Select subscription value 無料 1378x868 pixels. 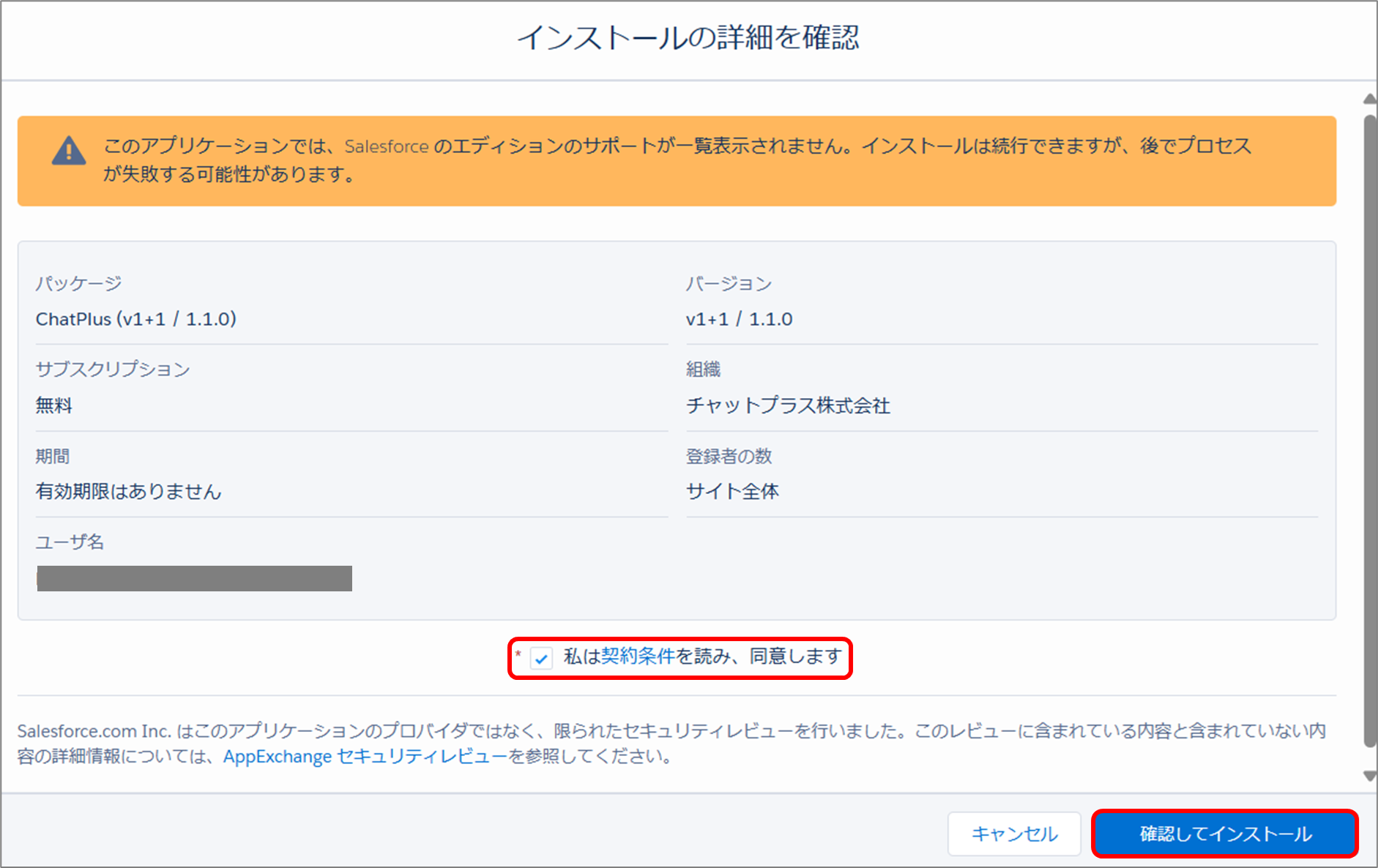coord(54,405)
